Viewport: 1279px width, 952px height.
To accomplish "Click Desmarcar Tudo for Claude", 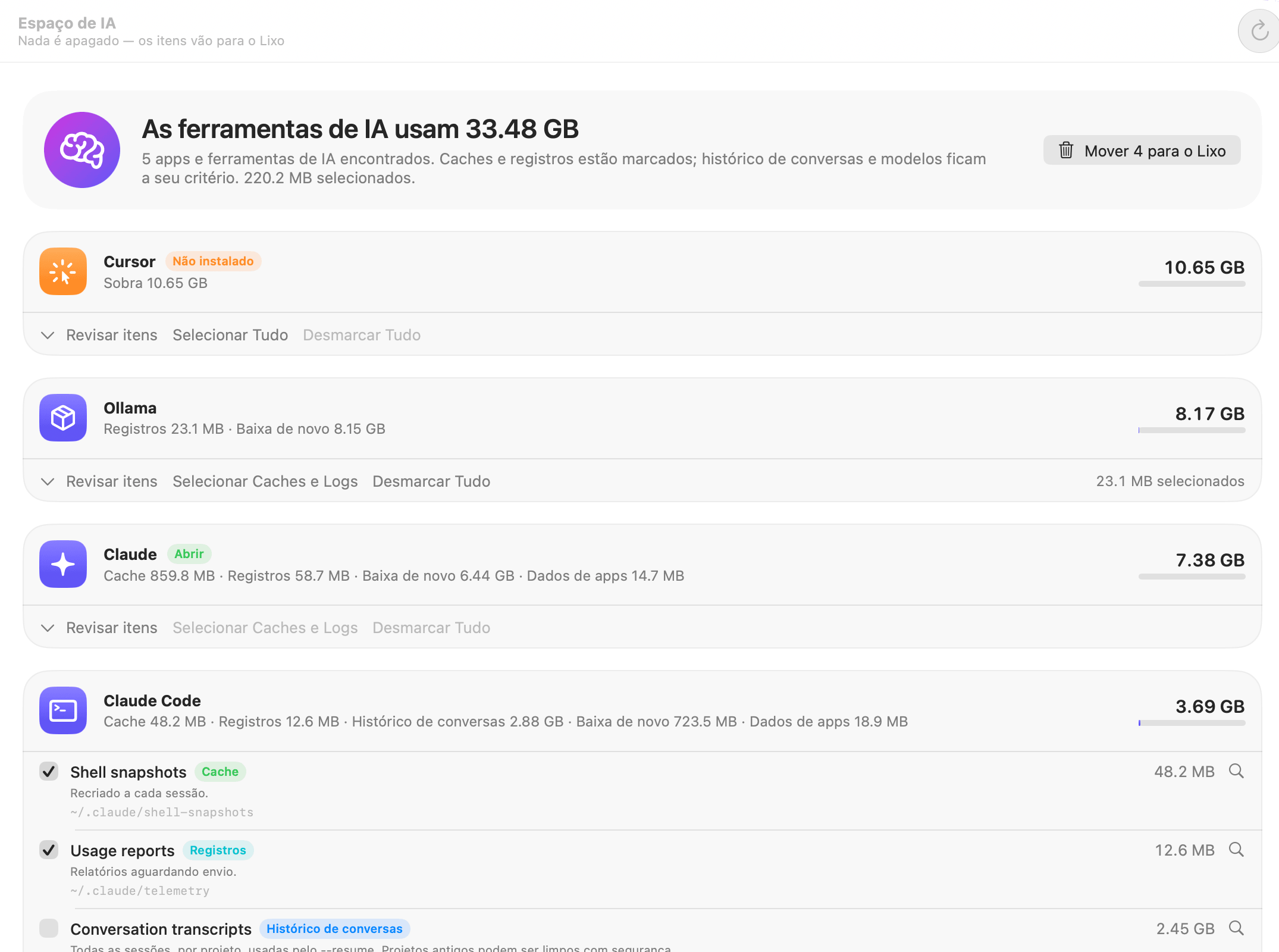I will (431, 628).
